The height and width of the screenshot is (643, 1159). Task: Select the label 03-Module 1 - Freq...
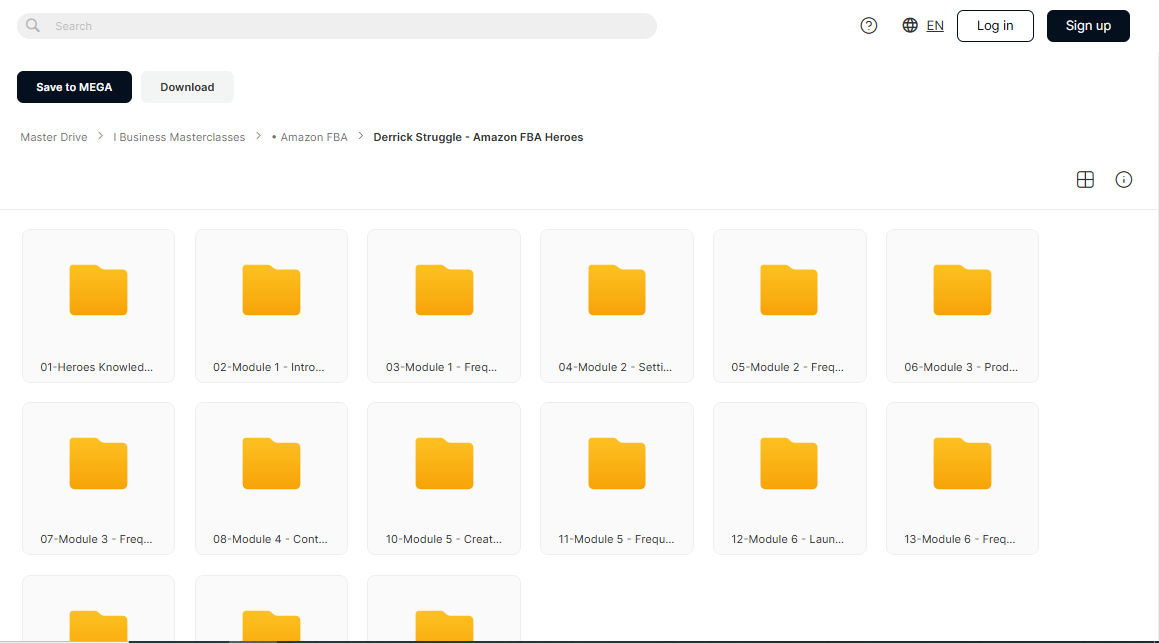(x=441, y=367)
